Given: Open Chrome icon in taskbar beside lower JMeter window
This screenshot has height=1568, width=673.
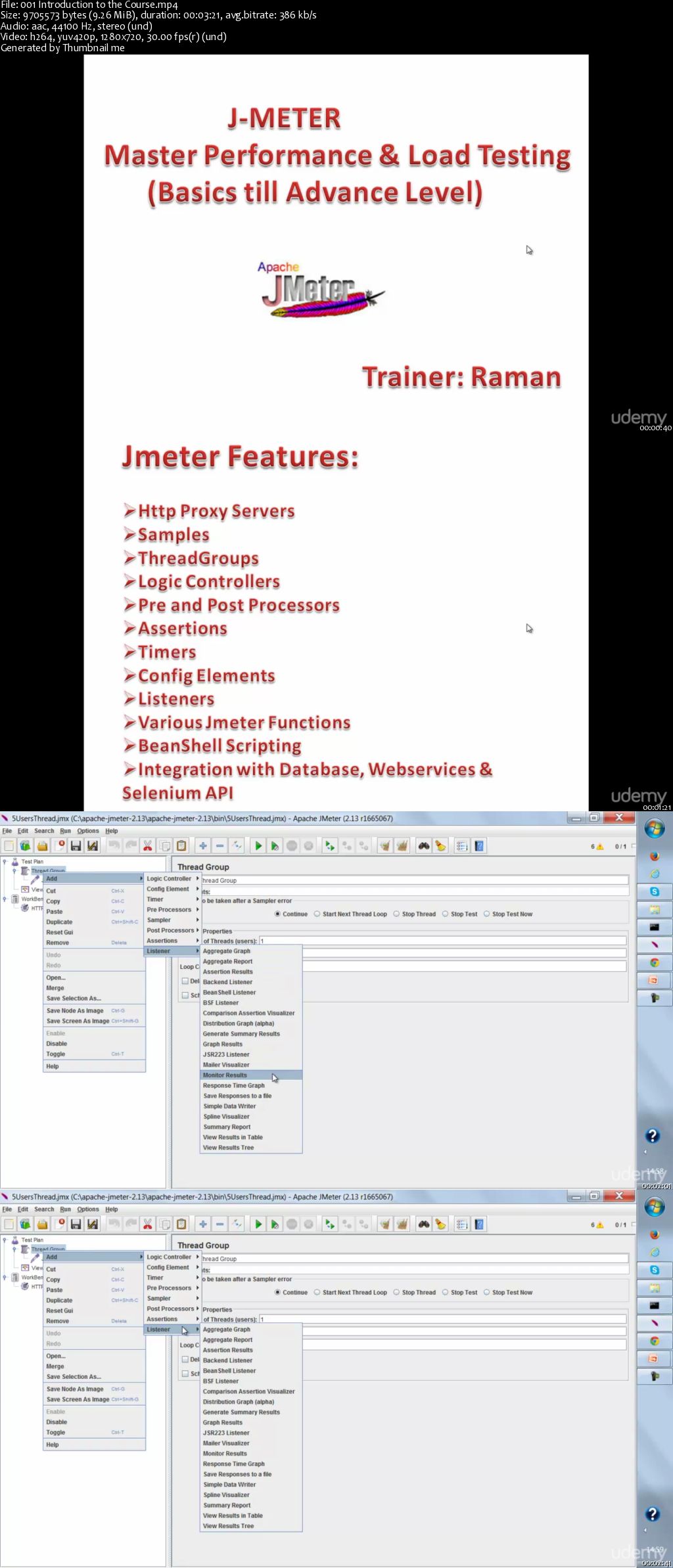Looking at the screenshot, I should click(655, 1341).
